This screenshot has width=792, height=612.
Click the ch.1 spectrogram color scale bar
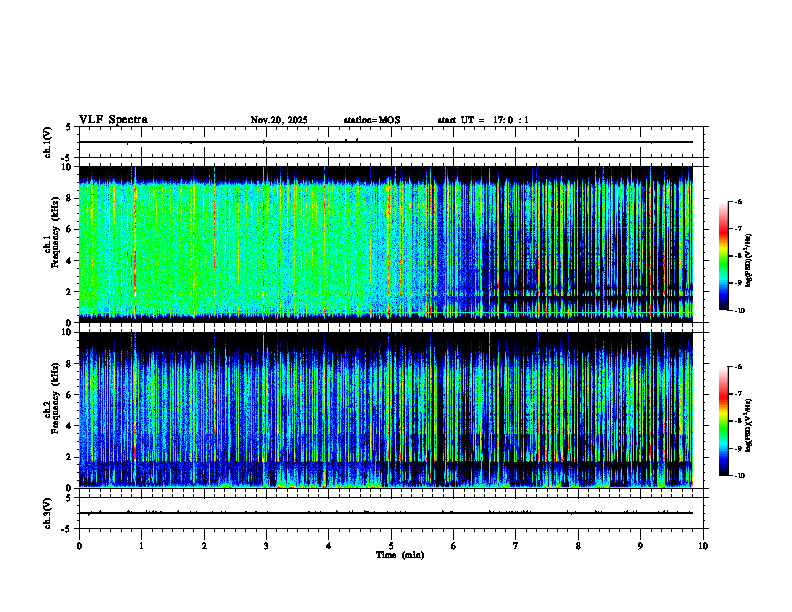(x=724, y=256)
